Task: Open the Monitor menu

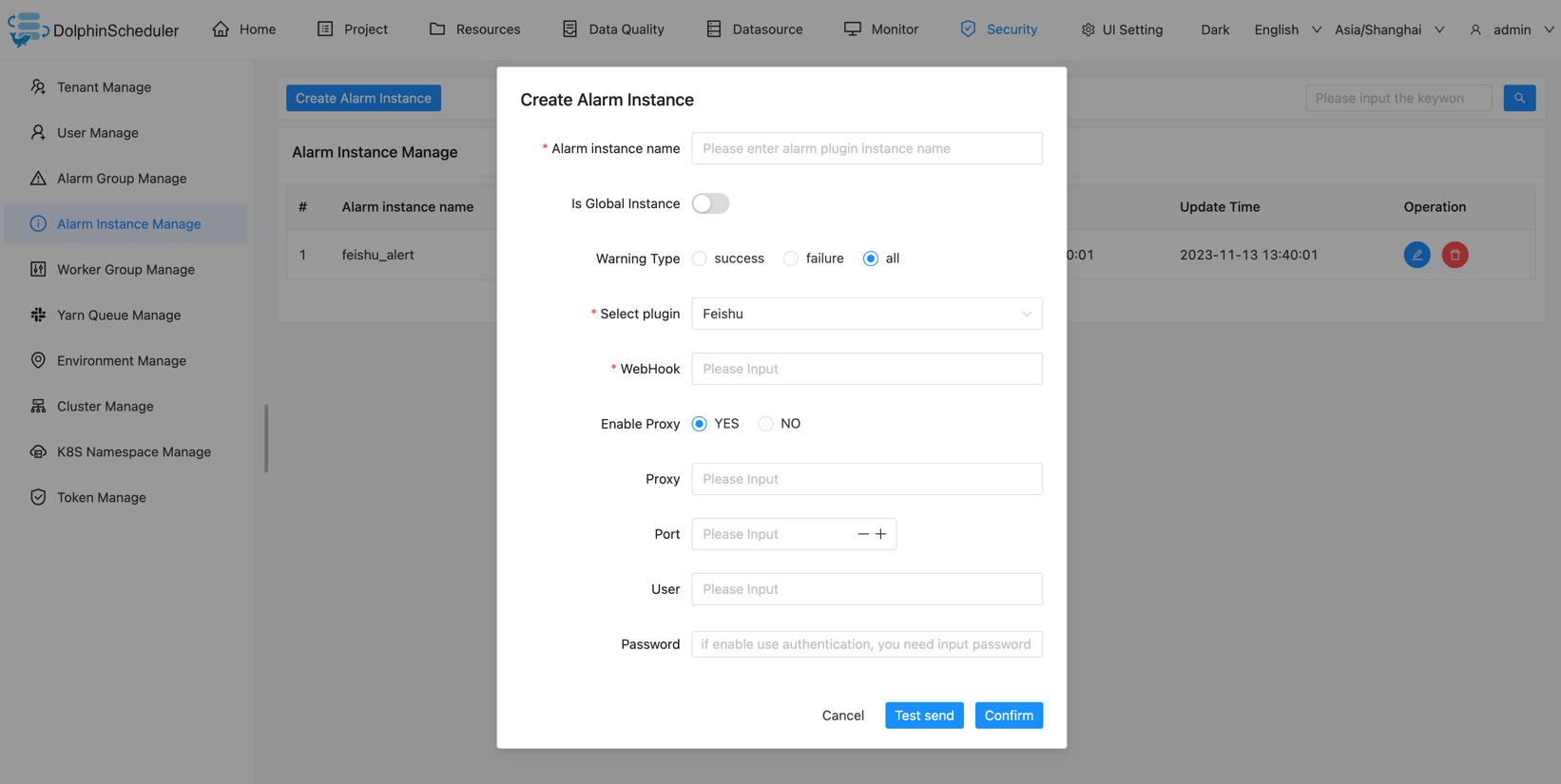Action: point(881,29)
